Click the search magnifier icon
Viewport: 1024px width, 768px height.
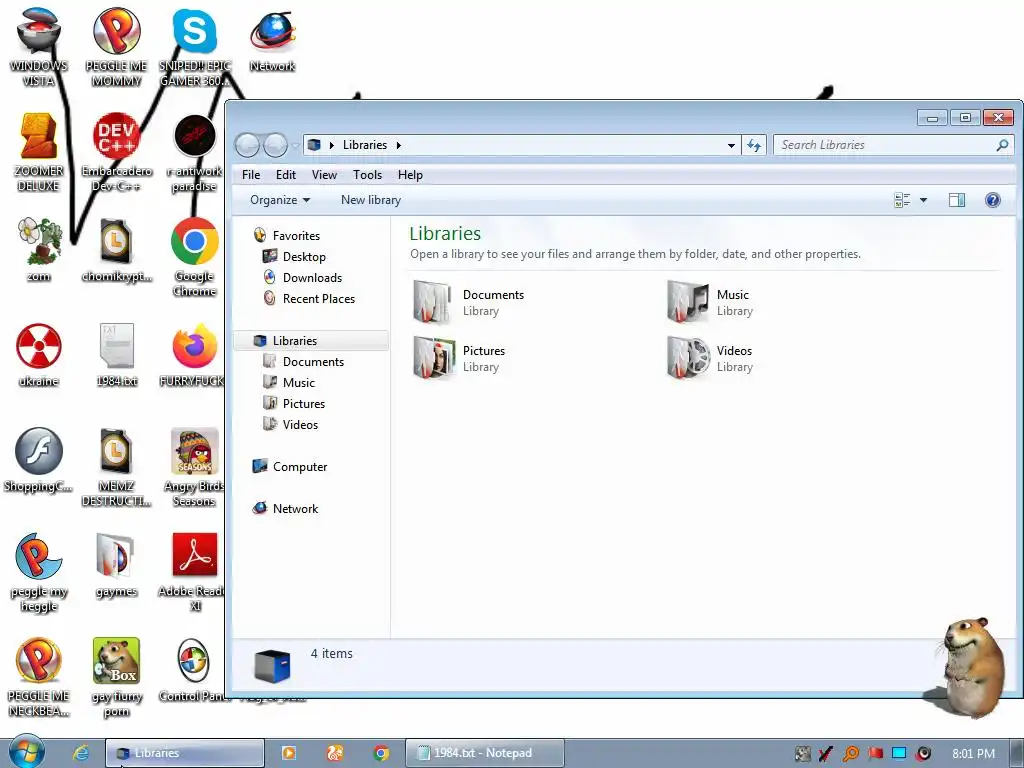tap(1002, 145)
